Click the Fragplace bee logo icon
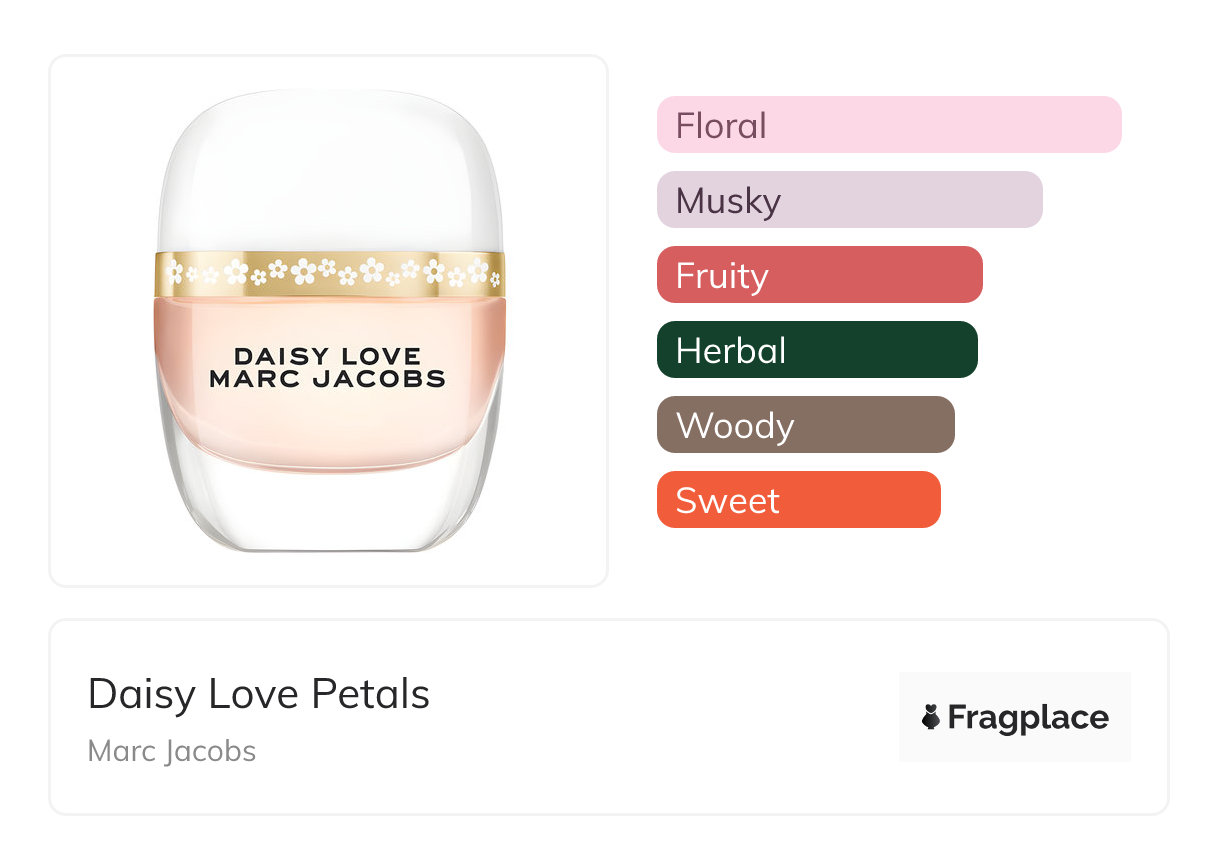Viewport: 1218px width, 864px height. [931, 717]
